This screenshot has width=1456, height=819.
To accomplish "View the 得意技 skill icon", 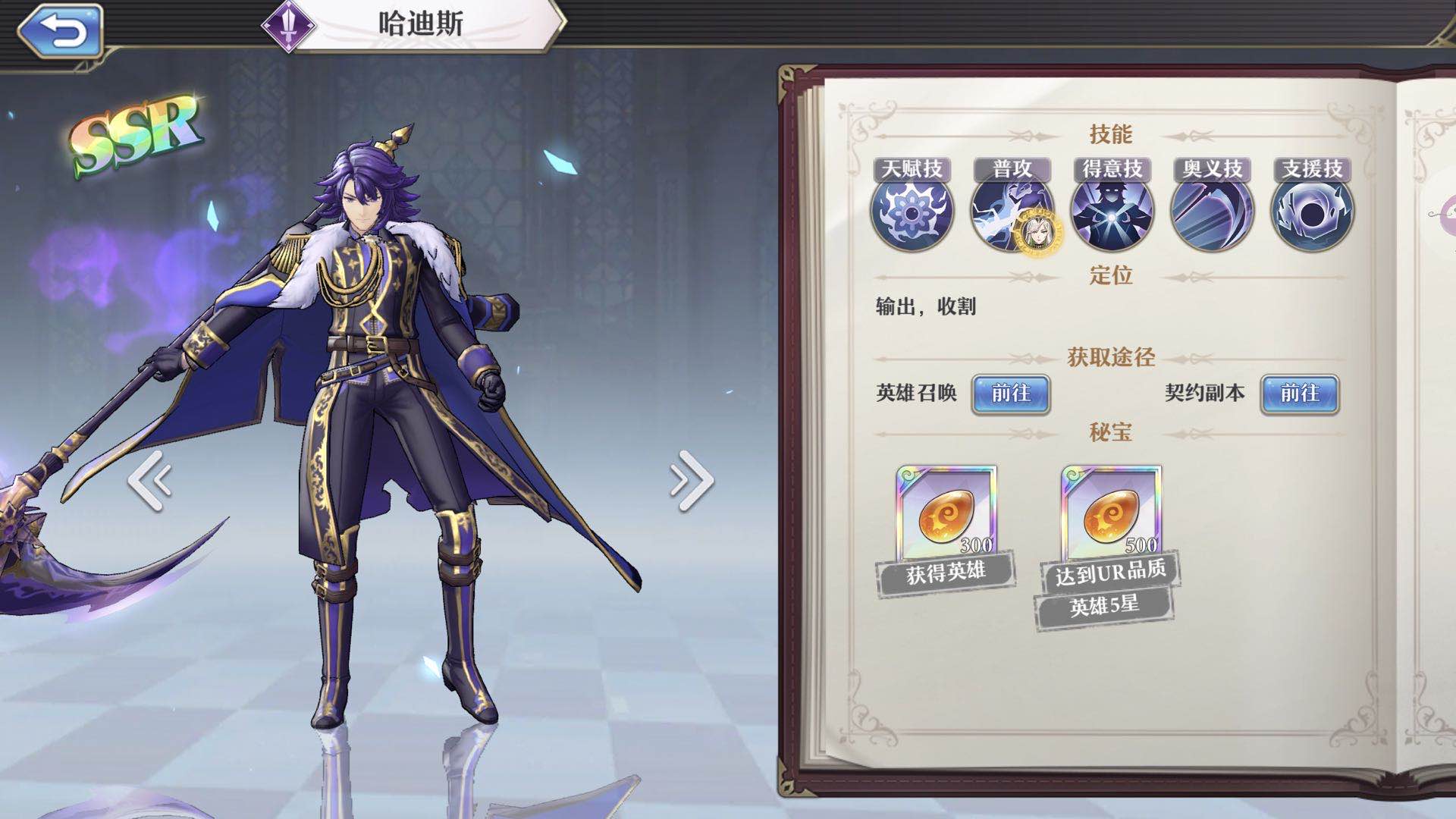I will point(1112,211).
